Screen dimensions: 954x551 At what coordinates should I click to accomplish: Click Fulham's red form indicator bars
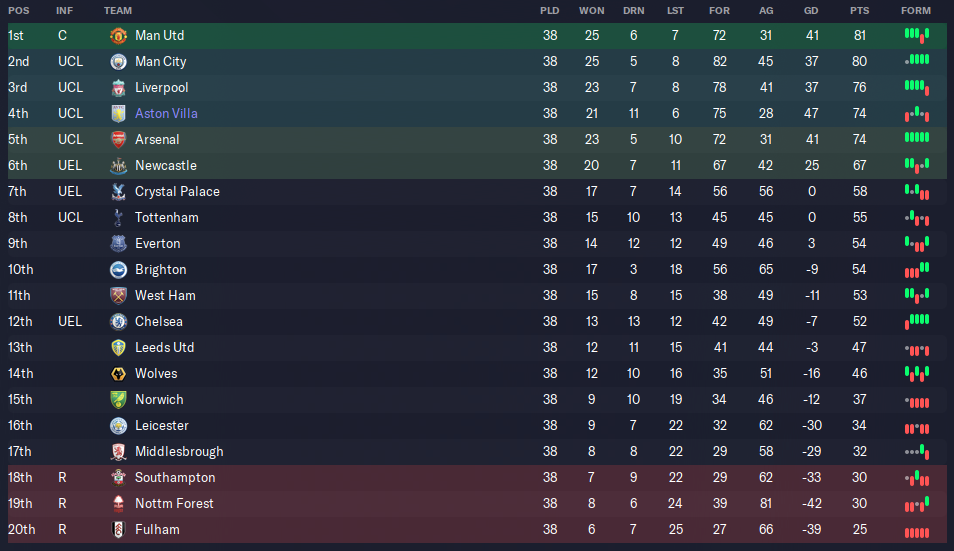[917, 533]
